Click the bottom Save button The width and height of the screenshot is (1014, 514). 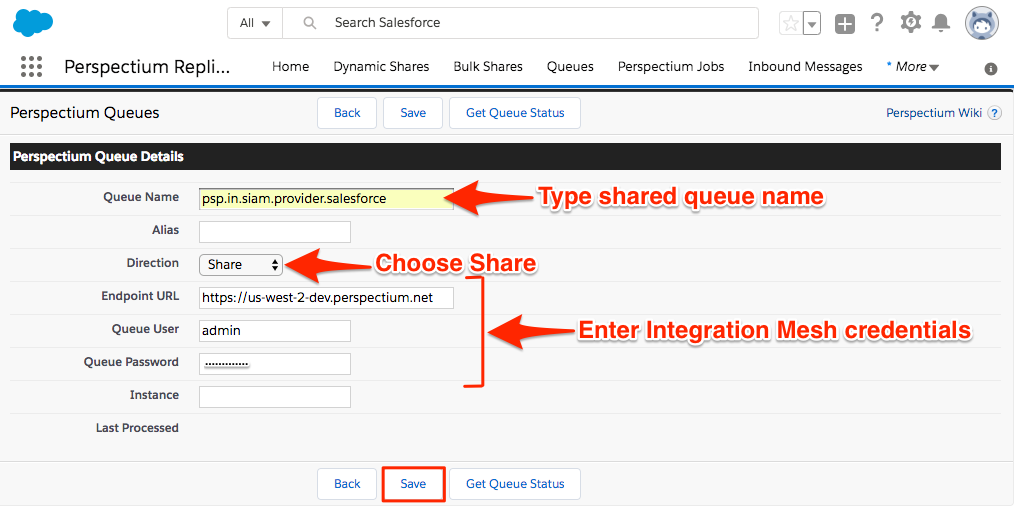click(x=413, y=484)
